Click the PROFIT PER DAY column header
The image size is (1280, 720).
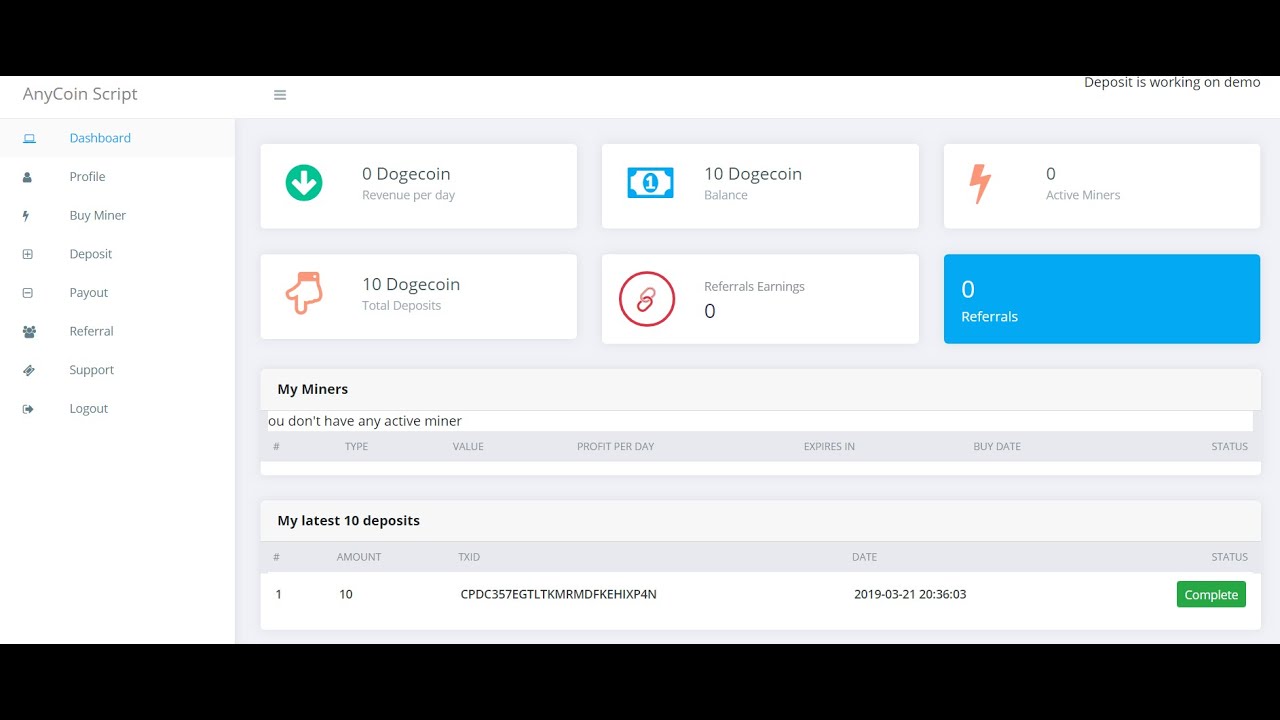[615, 446]
